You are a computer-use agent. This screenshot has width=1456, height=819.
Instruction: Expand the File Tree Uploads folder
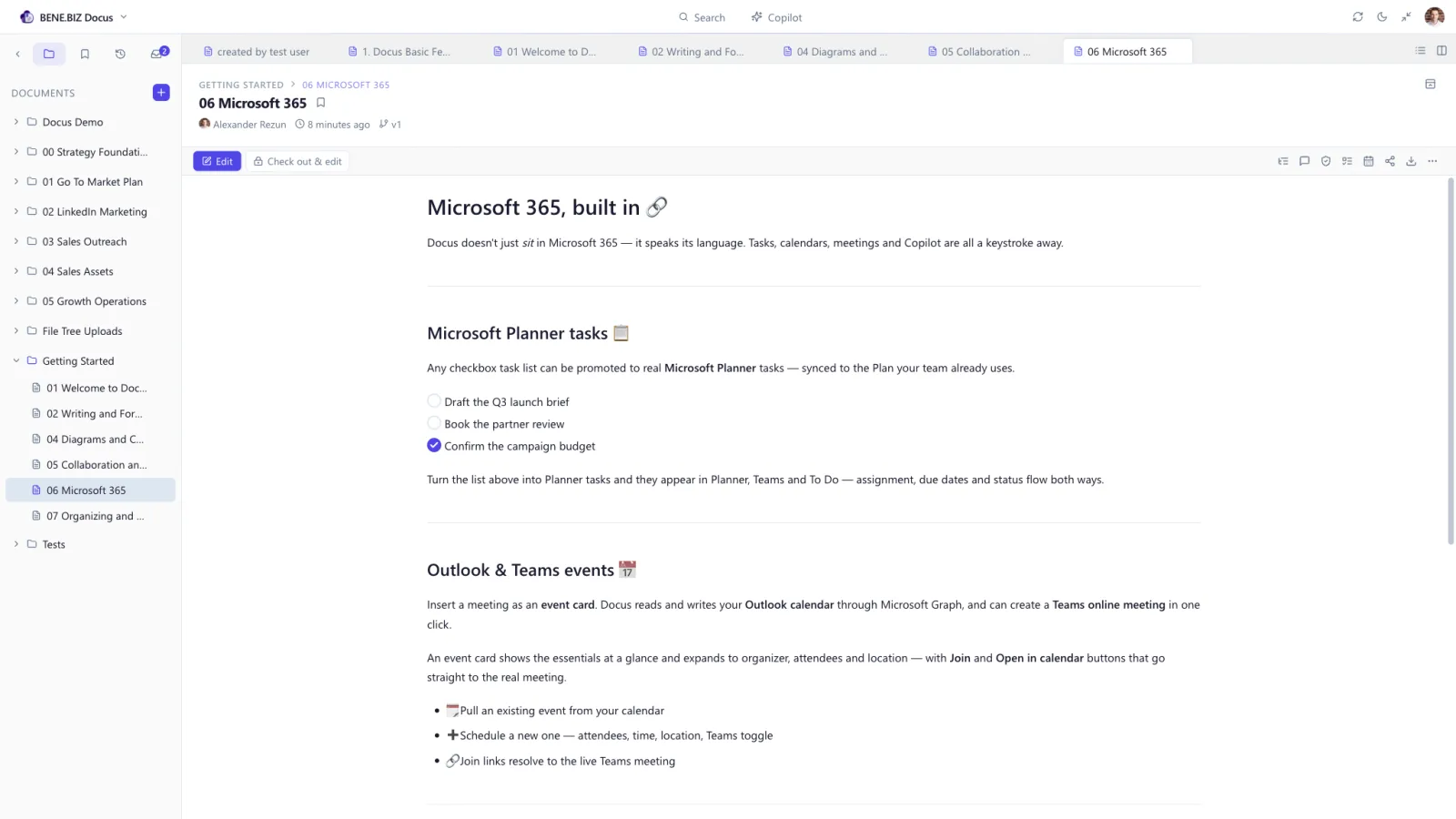pos(16,331)
